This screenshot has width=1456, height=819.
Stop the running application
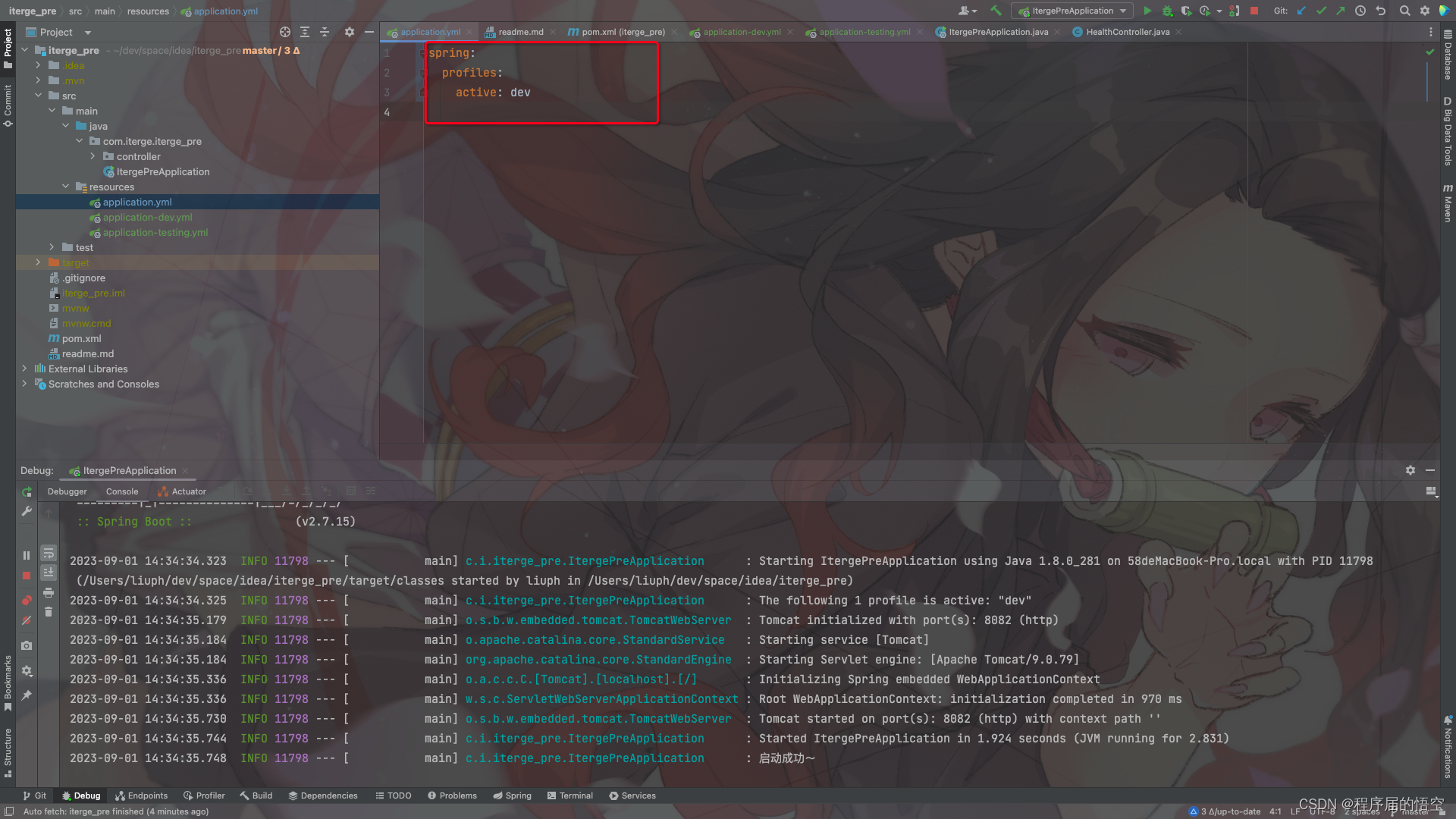[x=1254, y=11]
